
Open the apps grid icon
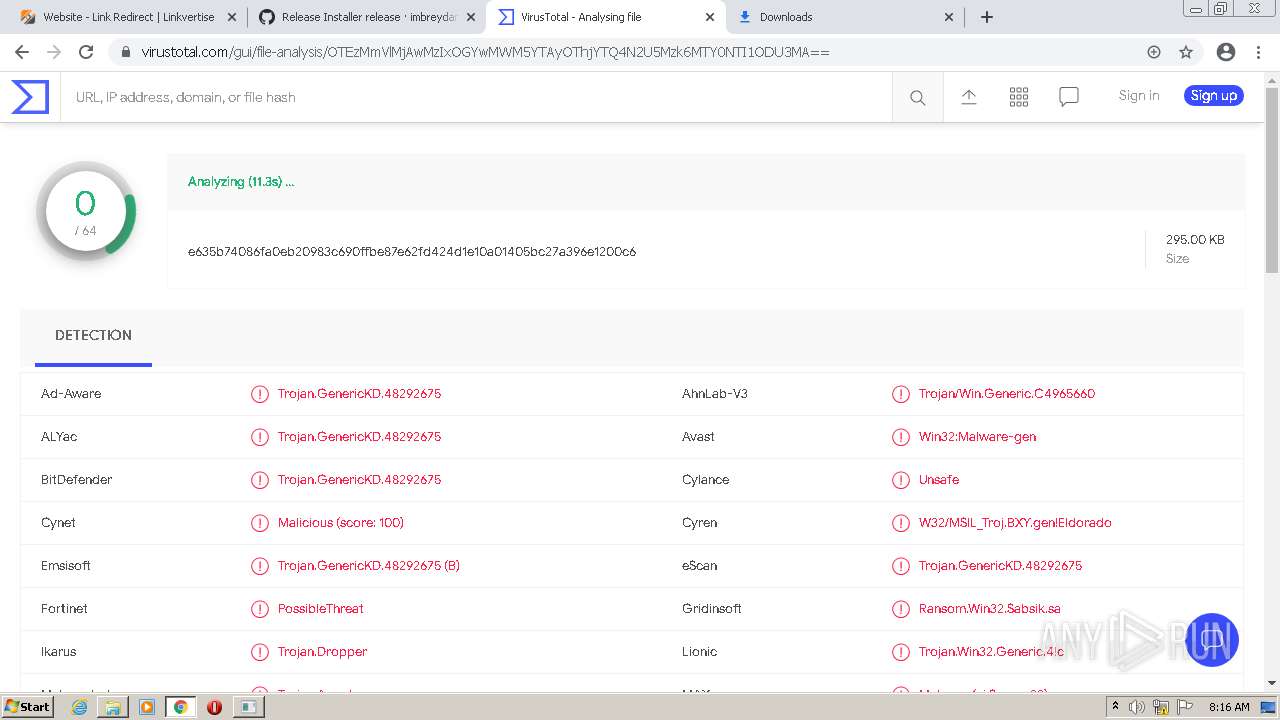1018,97
